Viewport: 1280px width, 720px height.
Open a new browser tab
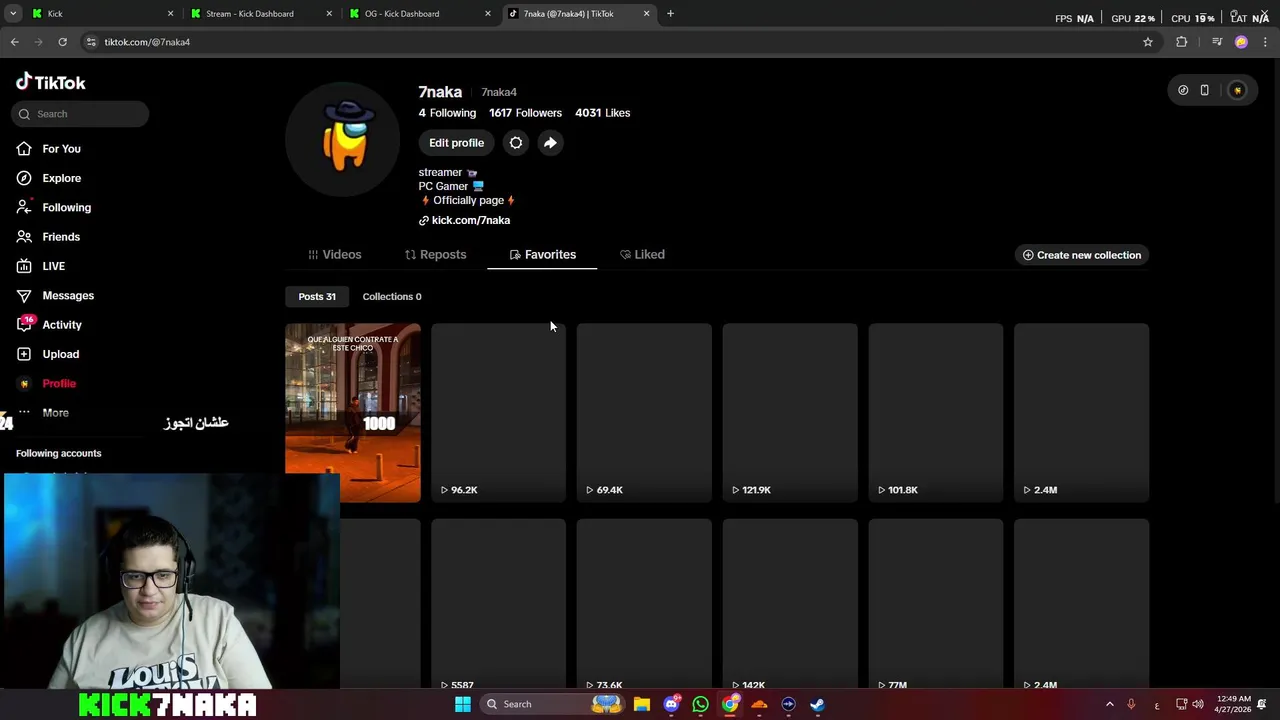670,14
